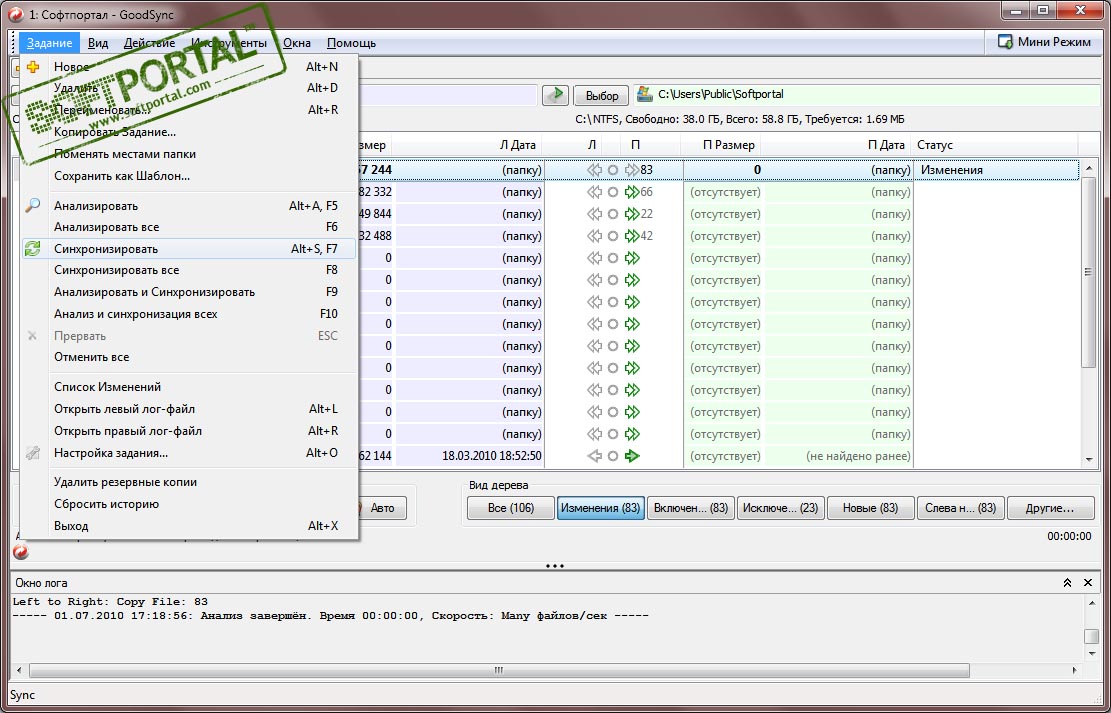The width and height of the screenshot is (1111, 713).
Task: Click the green right arrow in the 66 row
Action: click(x=631, y=192)
